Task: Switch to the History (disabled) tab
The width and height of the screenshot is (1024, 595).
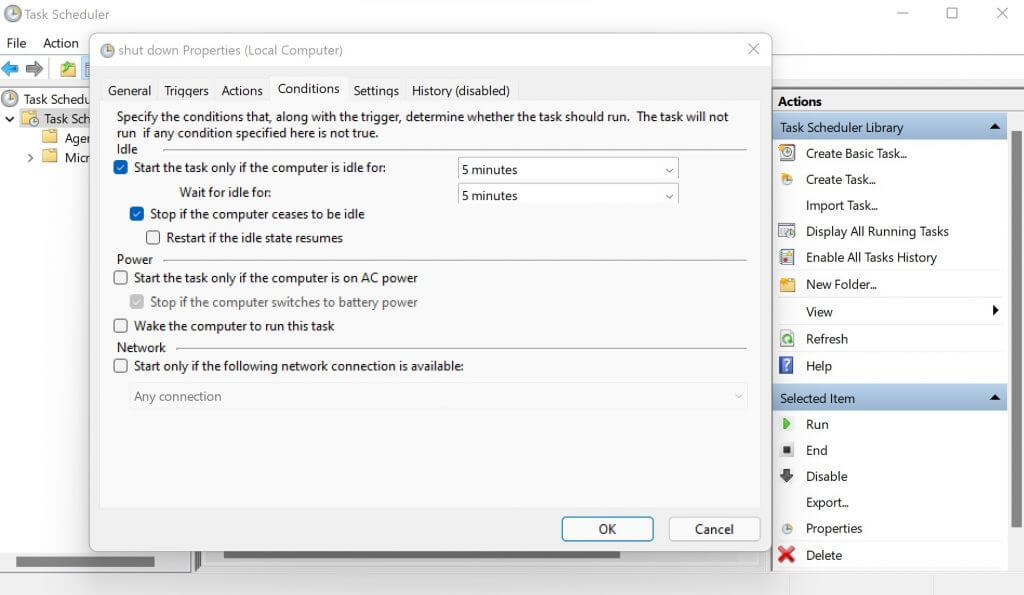Action: (460, 90)
